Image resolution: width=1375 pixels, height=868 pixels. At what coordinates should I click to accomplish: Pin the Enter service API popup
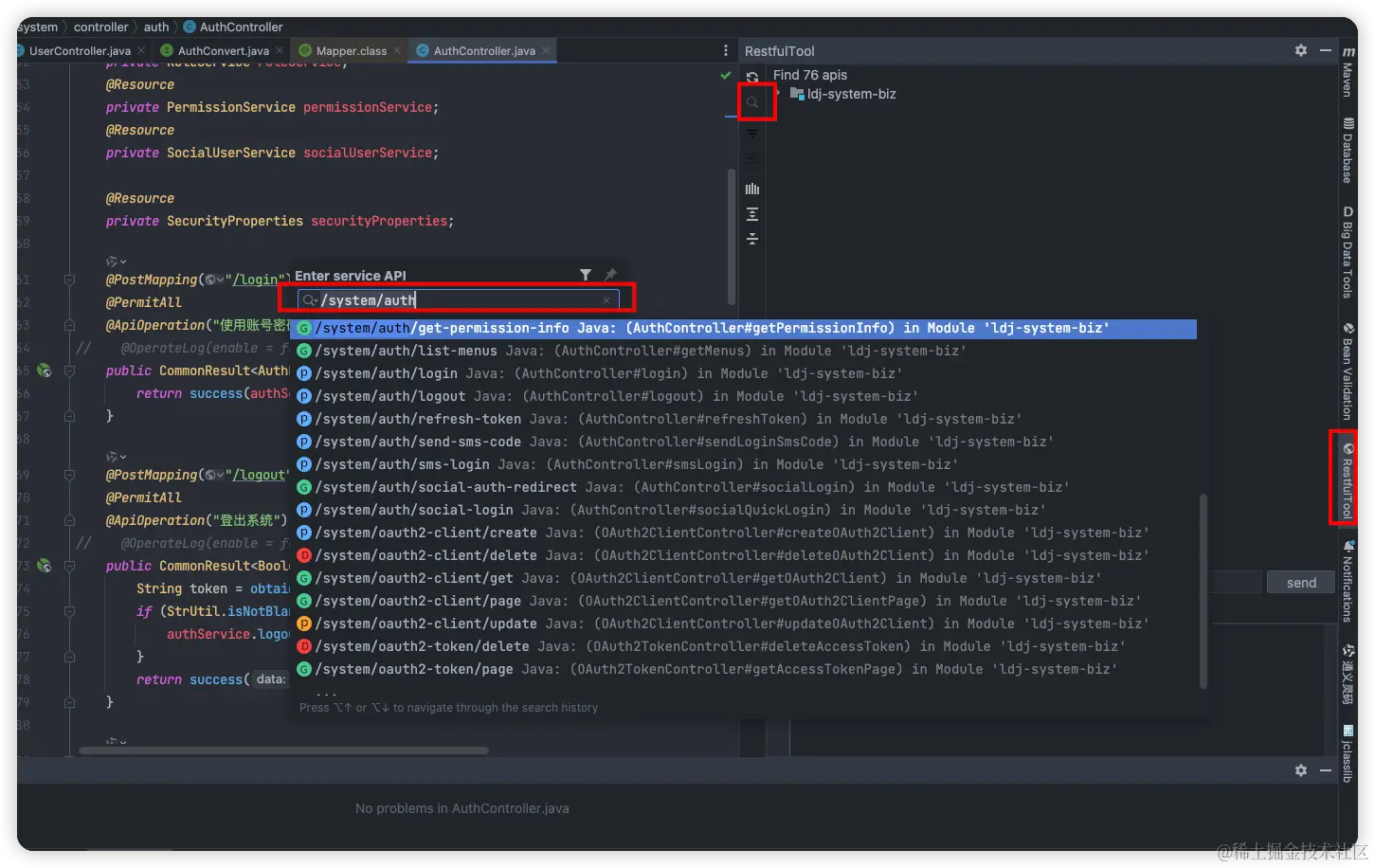[610, 275]
